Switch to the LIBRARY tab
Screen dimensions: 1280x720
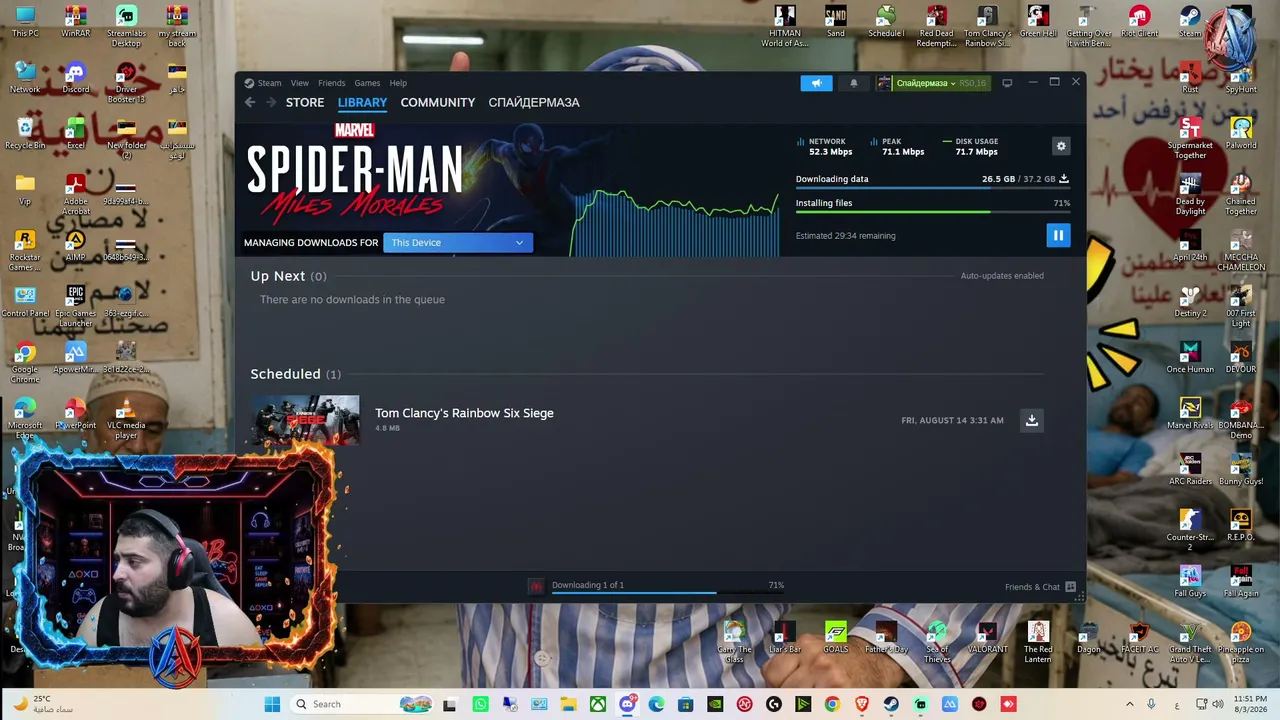(x=362, y=102)
